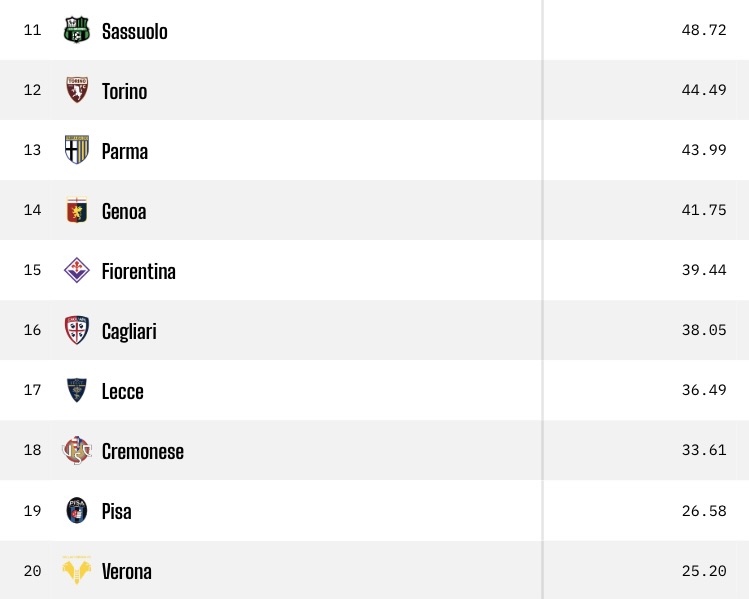Click the Lecce club crest icon
749x599 pixels.
click(77, 391)
